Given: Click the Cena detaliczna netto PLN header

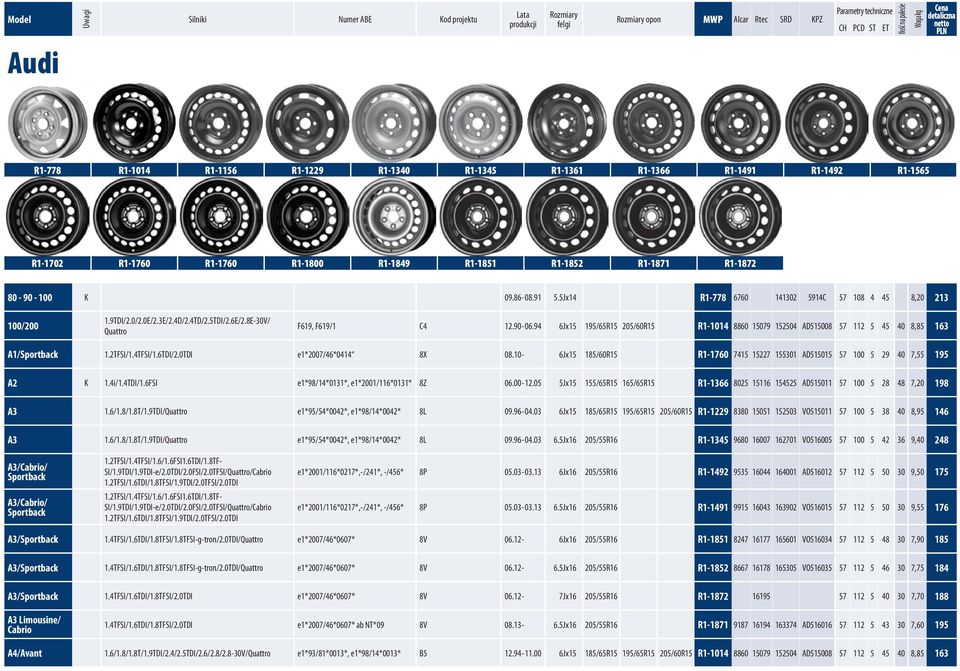Looking at the screenshot, I should [942, 19].
